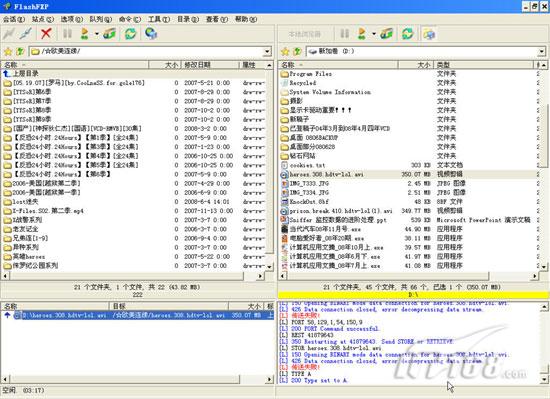Sort right pane by 大小 column
Viewport: 550px width, 399px height.
(x=416, y=65)
